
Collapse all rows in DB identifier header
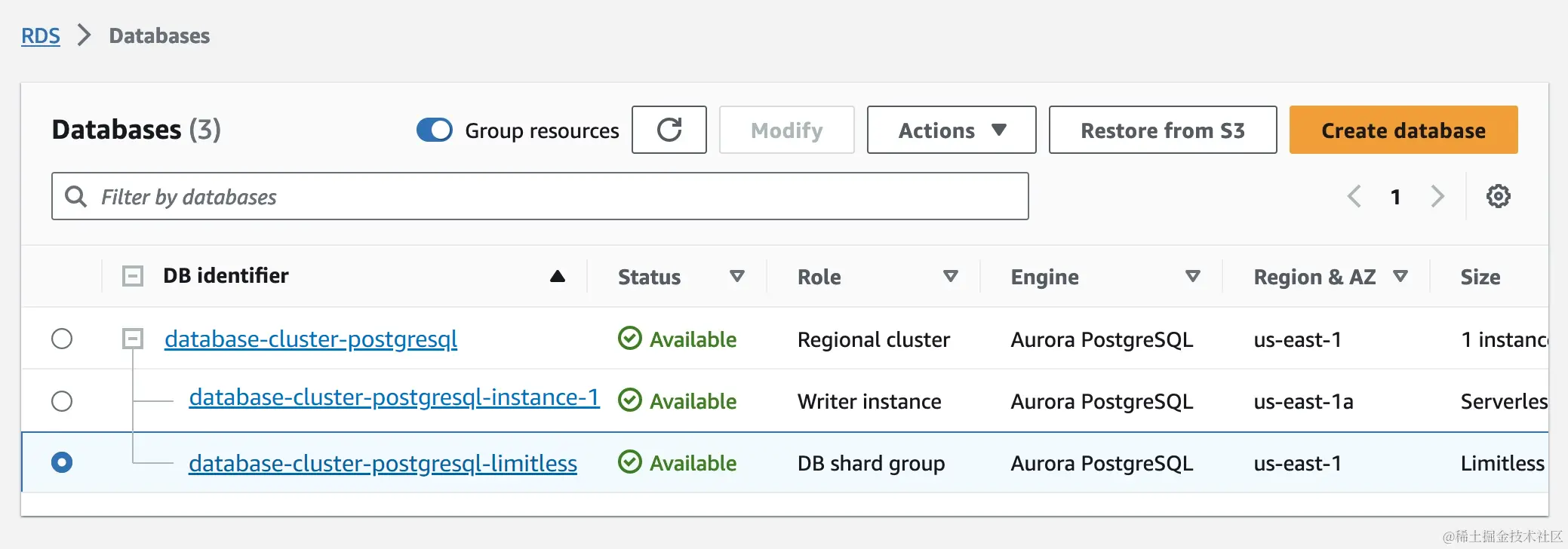(133, 276)
